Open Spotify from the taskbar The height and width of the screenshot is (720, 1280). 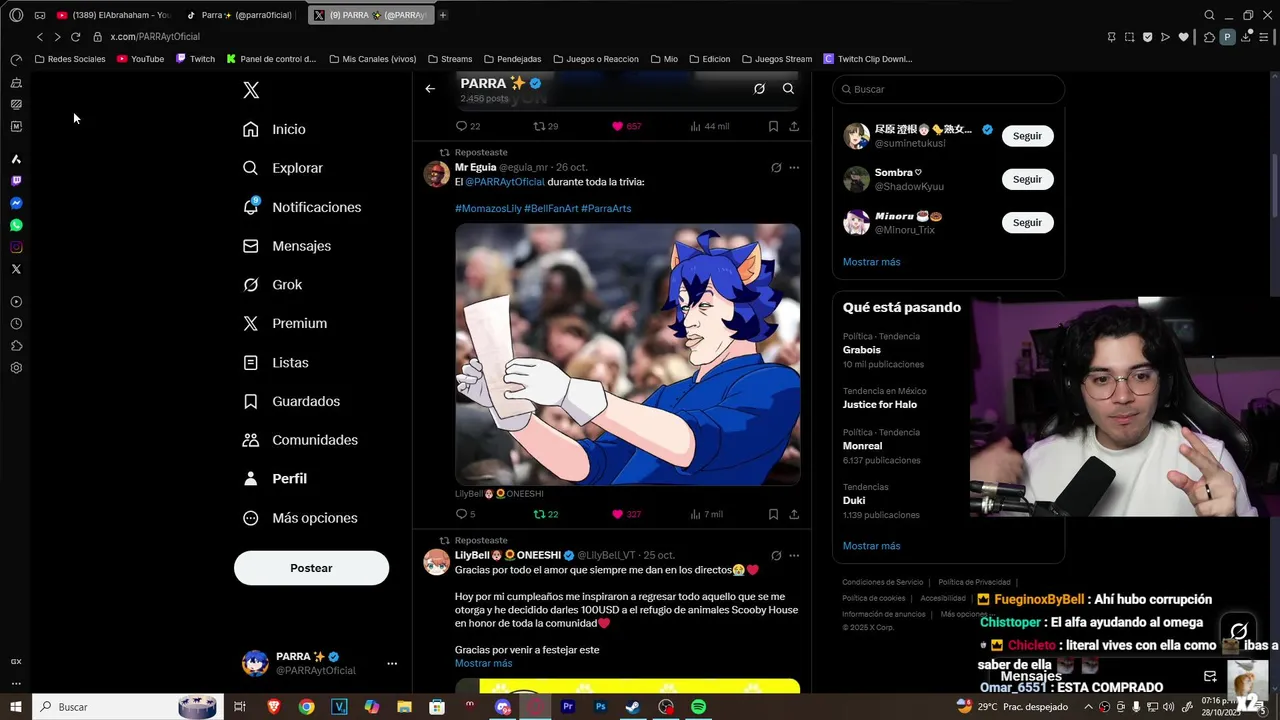coord(698,707)
